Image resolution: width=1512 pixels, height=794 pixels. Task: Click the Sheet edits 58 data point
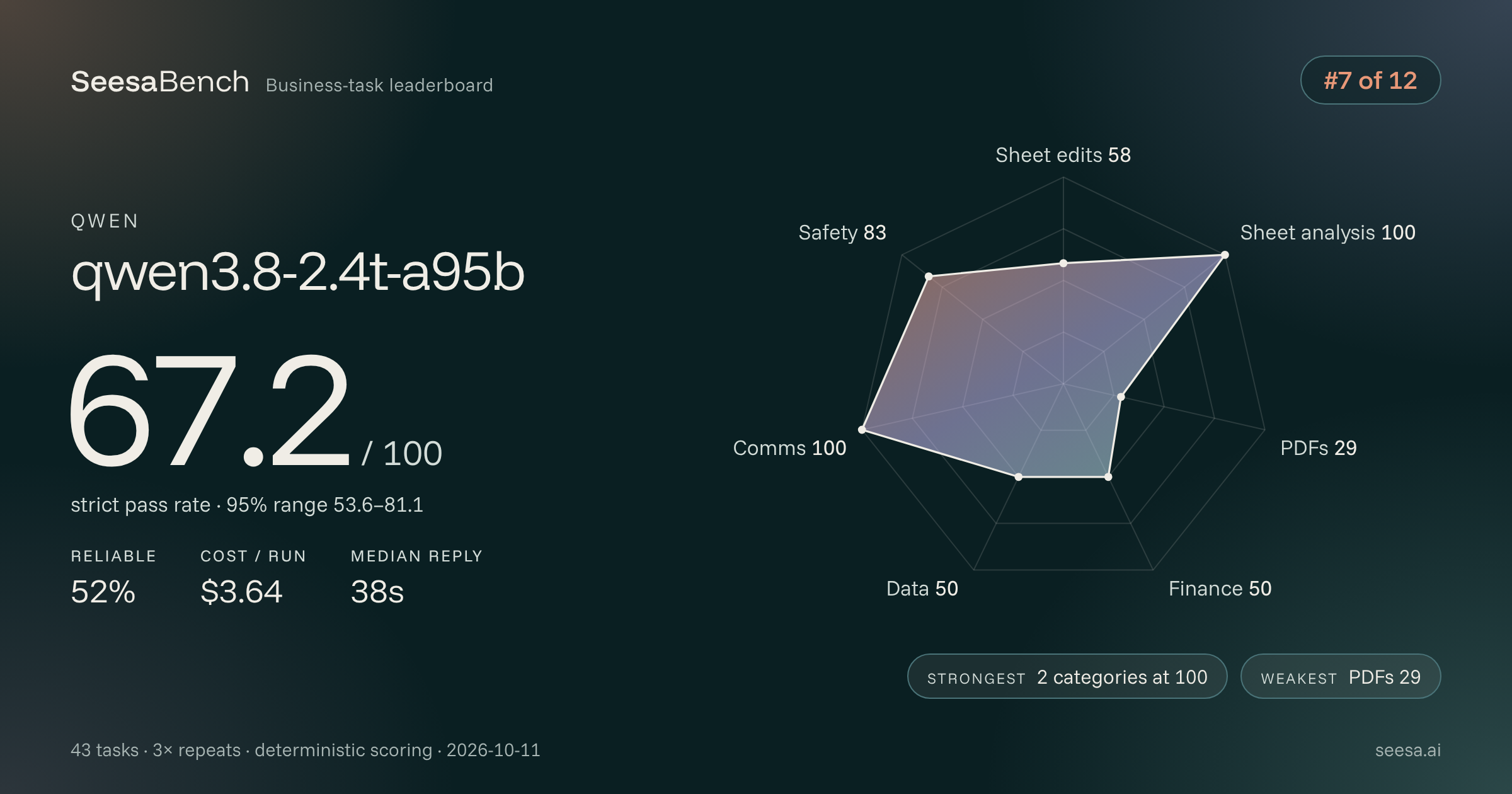point(1063,263)
